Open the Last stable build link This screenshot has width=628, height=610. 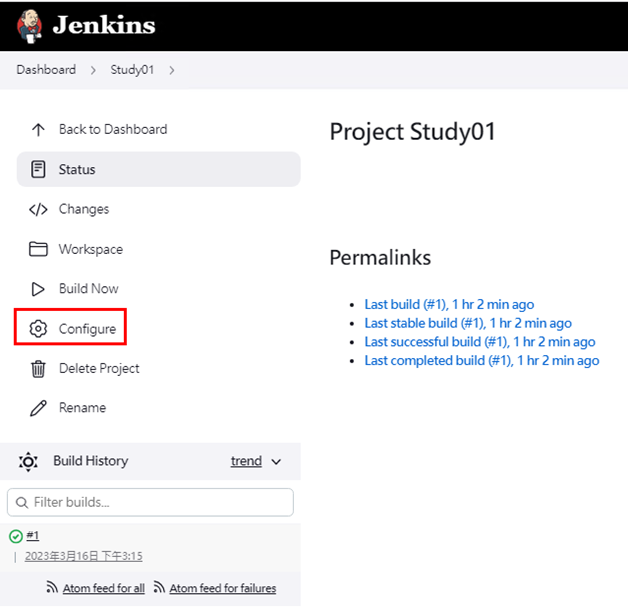click(468, 323)
